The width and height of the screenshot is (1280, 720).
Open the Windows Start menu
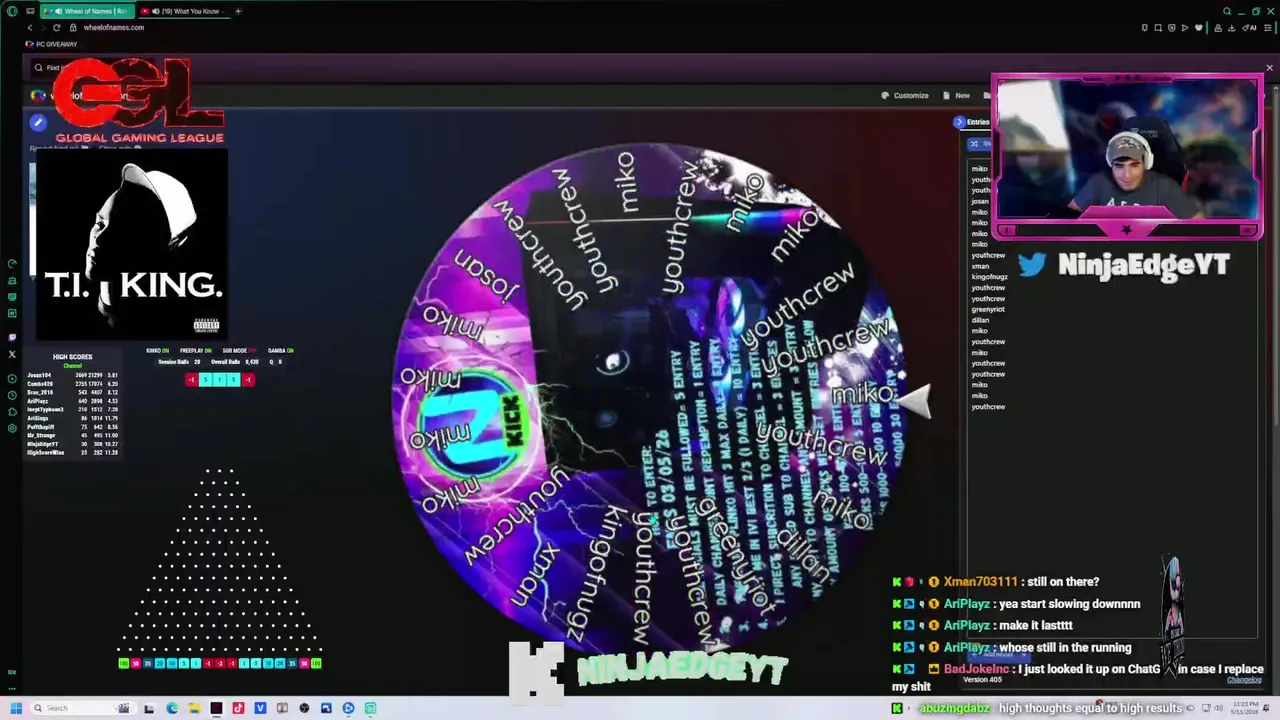[x=16, y=708]
